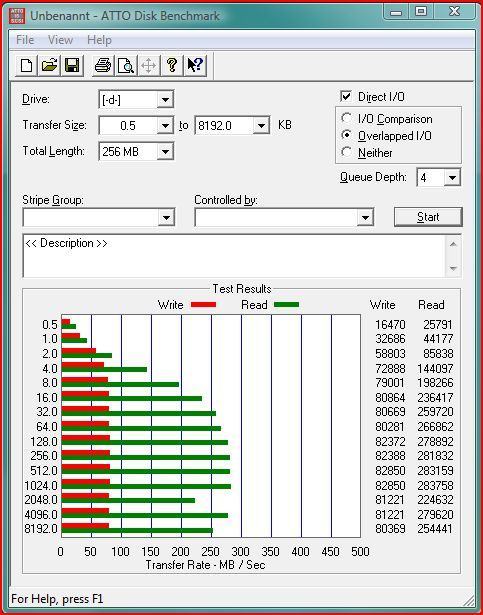483x615 pixels.
Task: Select the I/O Comparison radio button
Action: (x=346, y=118)
